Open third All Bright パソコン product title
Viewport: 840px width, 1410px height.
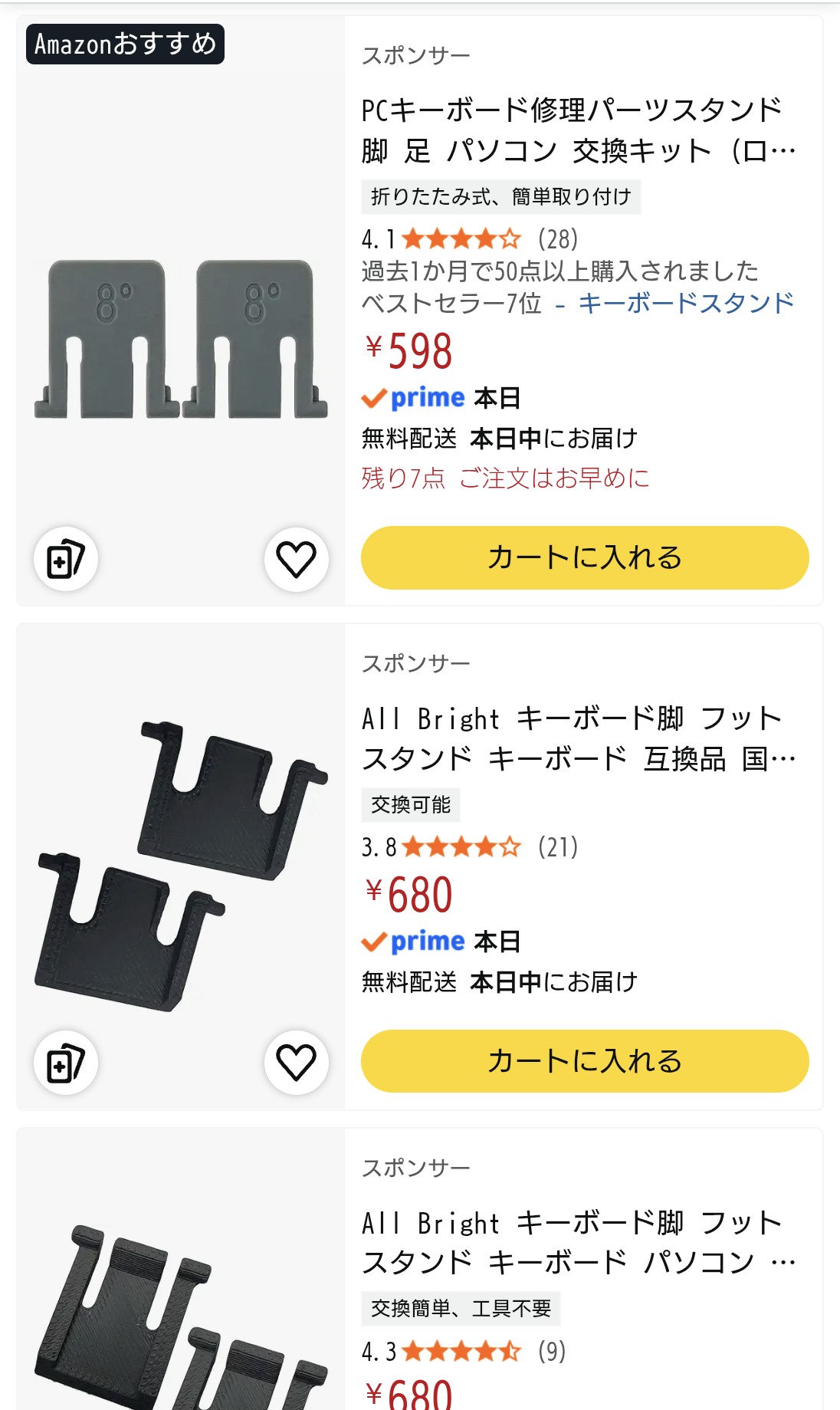click(x=579, y=1242)
